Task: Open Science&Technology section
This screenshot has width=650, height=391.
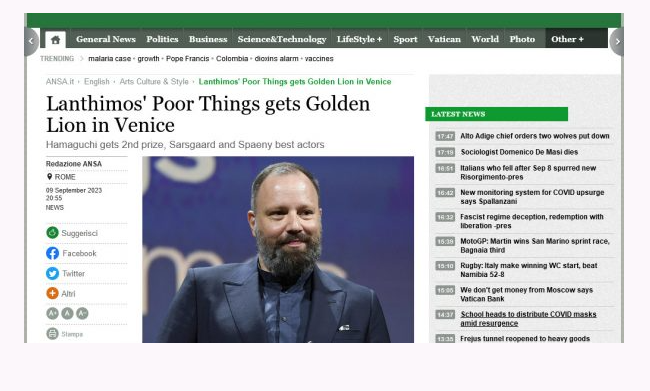Action: pyautogui.click(x=282, y=39)
